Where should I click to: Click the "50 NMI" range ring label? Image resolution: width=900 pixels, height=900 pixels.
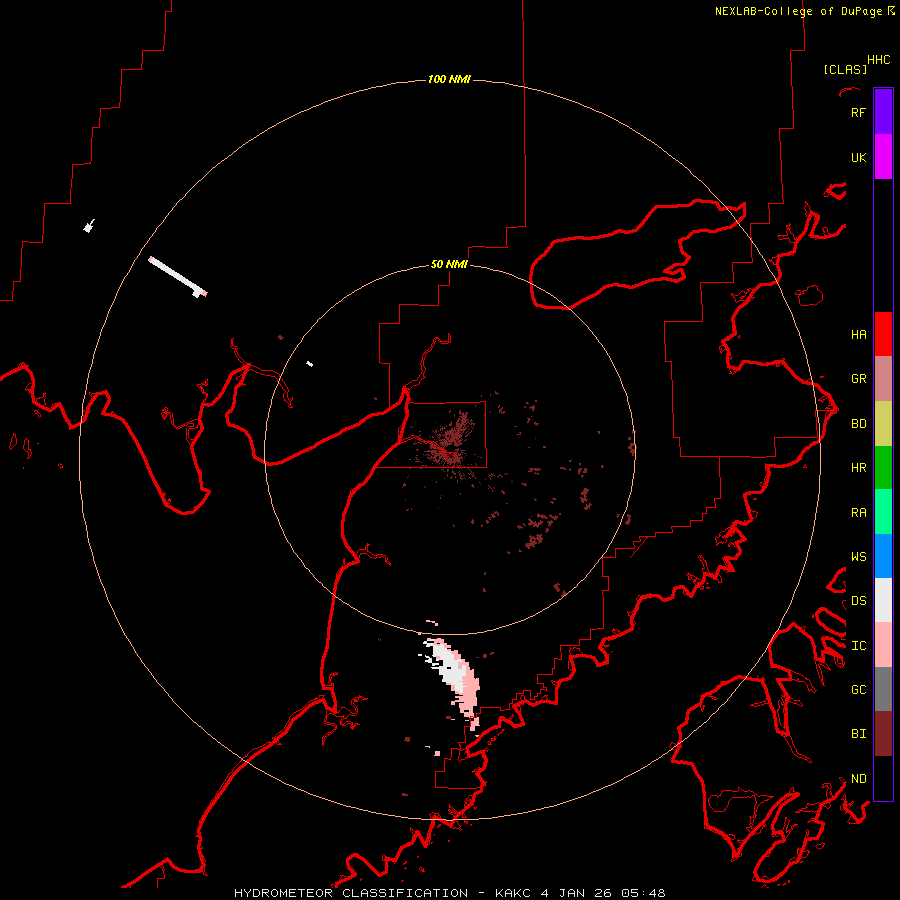coord(449,264)
